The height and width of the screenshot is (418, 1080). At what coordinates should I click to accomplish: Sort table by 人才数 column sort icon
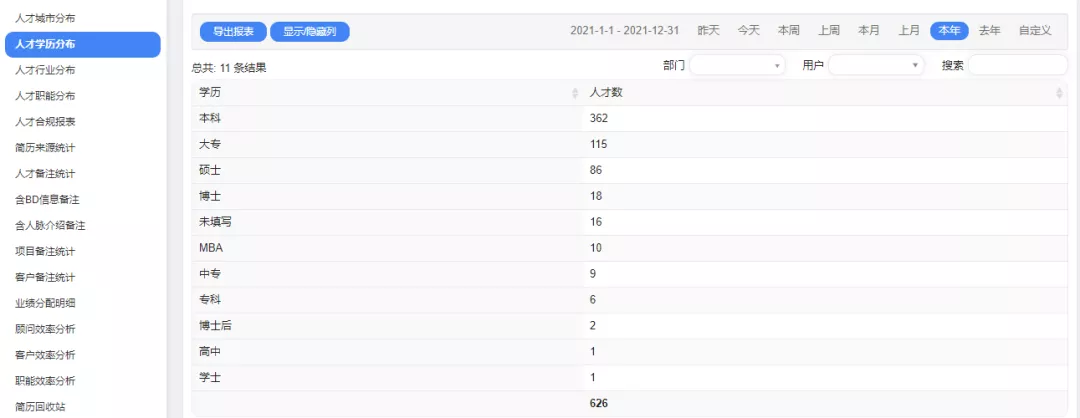pos(1059,93)
